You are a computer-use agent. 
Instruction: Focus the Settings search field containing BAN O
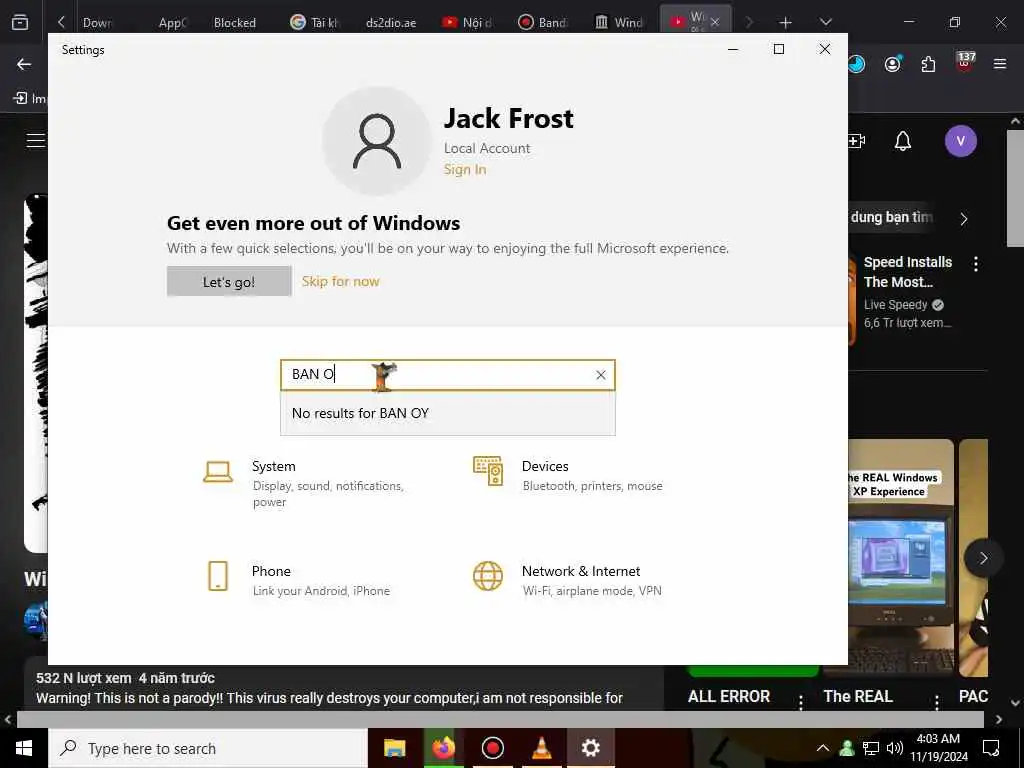[x=447, y=375]
